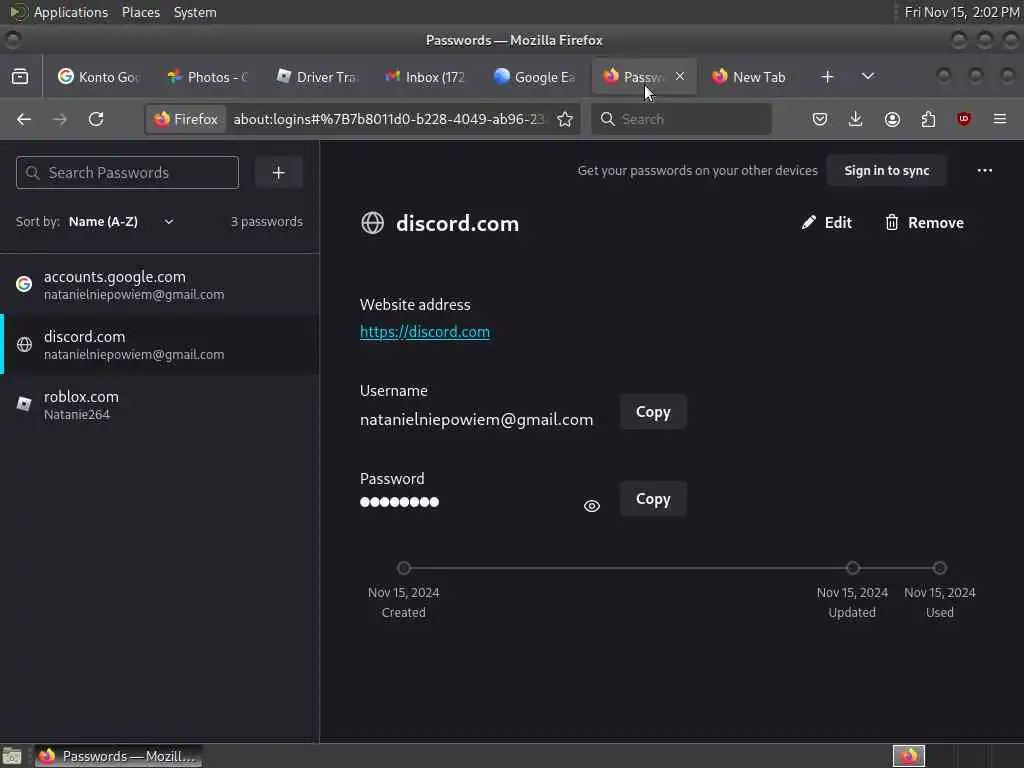Select the discord.com login entry

click(x=160, y=344)
